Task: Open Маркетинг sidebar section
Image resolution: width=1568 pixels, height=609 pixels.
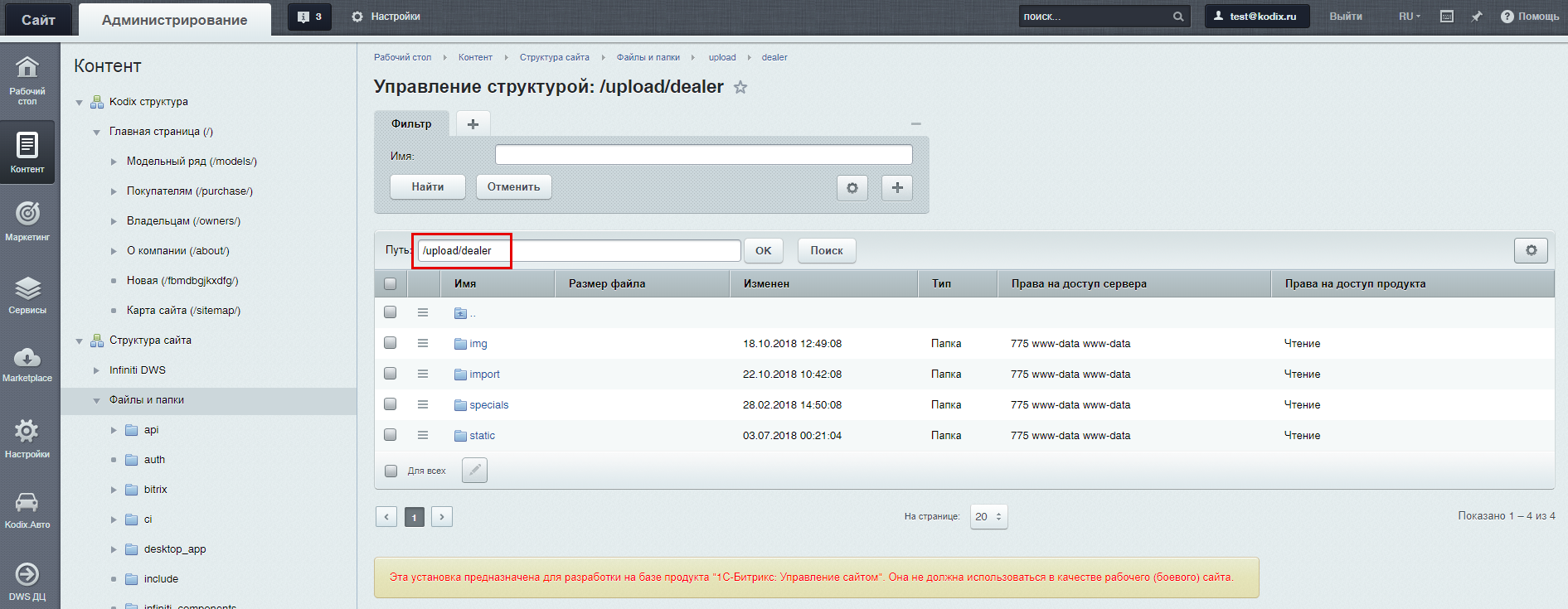Action: point(27,221)
